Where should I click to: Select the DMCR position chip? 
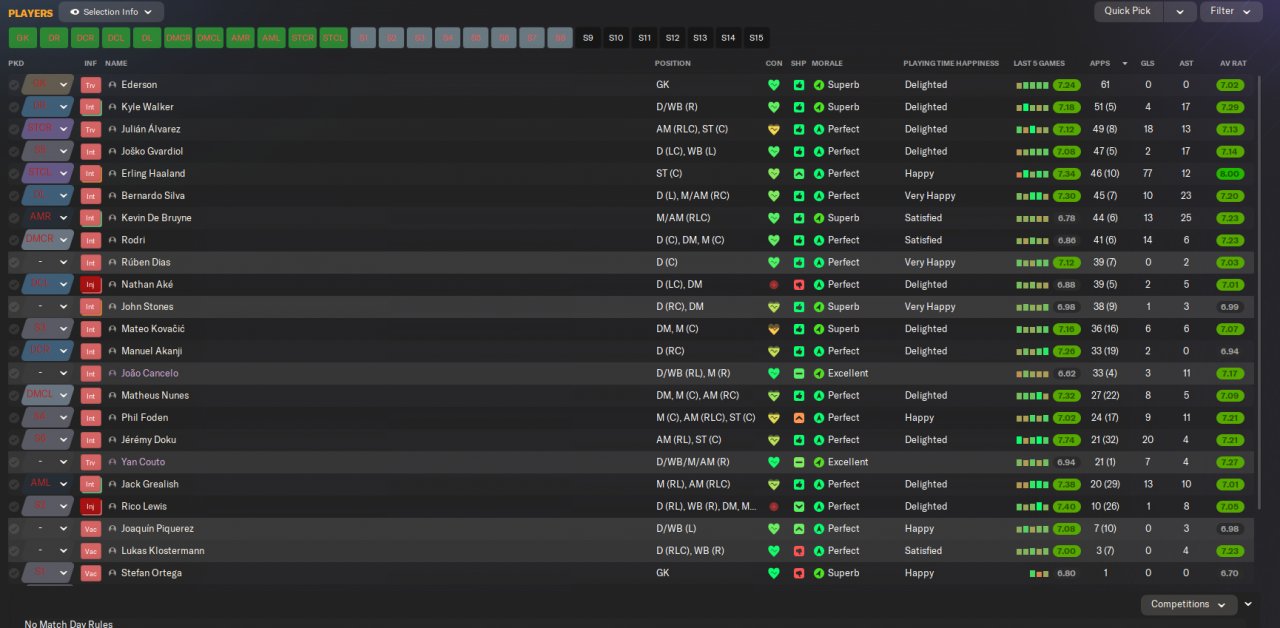coord(178,38)
